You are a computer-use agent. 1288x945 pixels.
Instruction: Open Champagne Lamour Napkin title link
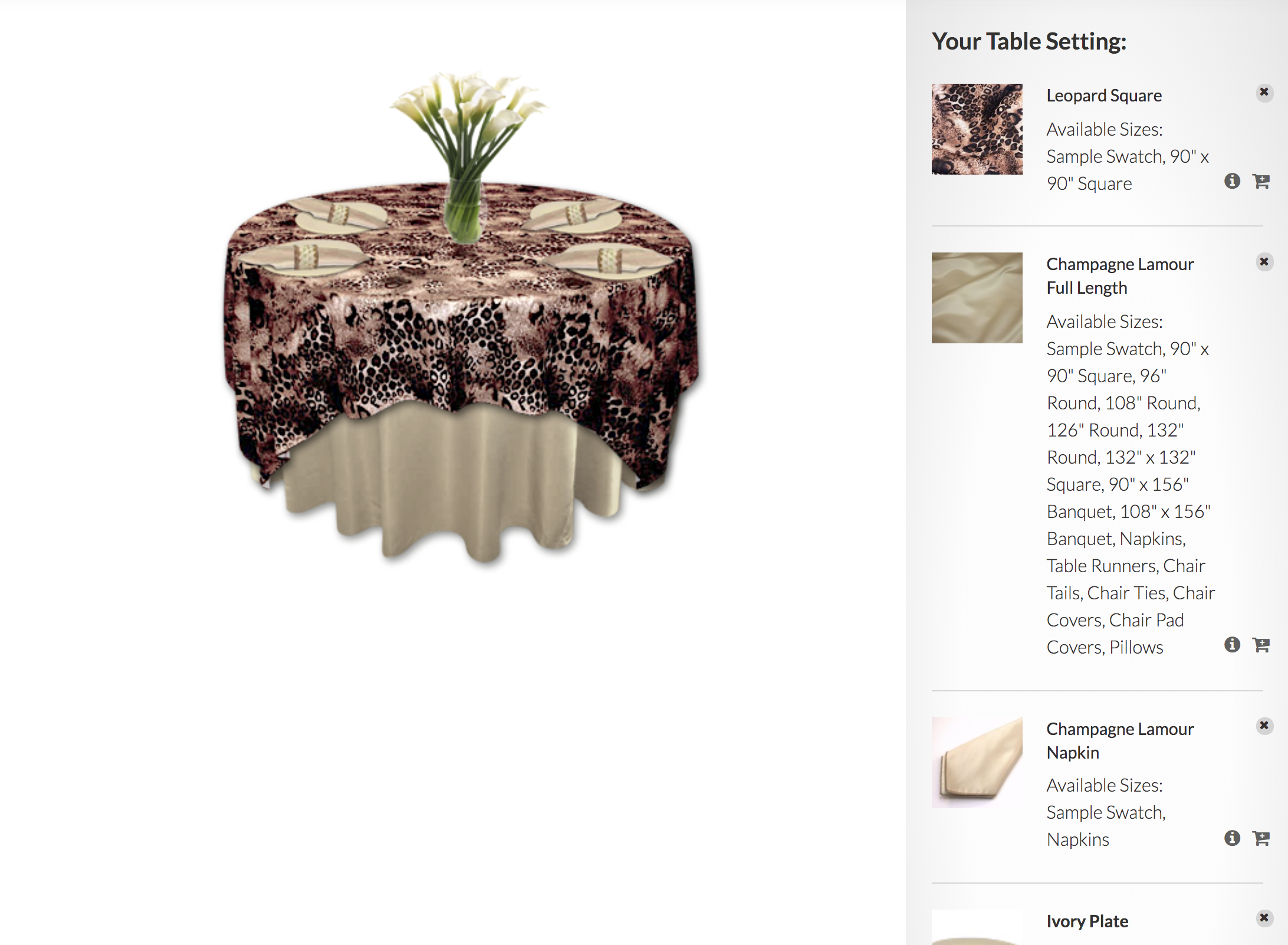(1120, 741)
